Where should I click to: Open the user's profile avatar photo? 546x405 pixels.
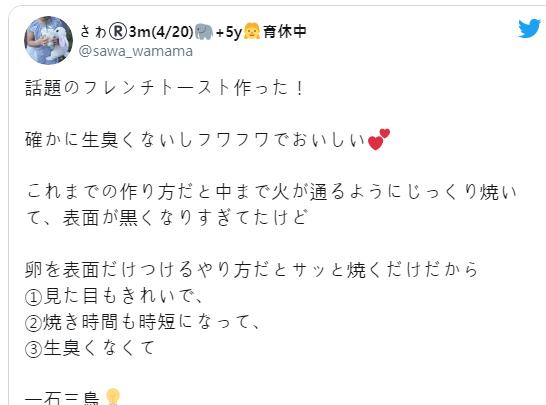pos(48,40)
